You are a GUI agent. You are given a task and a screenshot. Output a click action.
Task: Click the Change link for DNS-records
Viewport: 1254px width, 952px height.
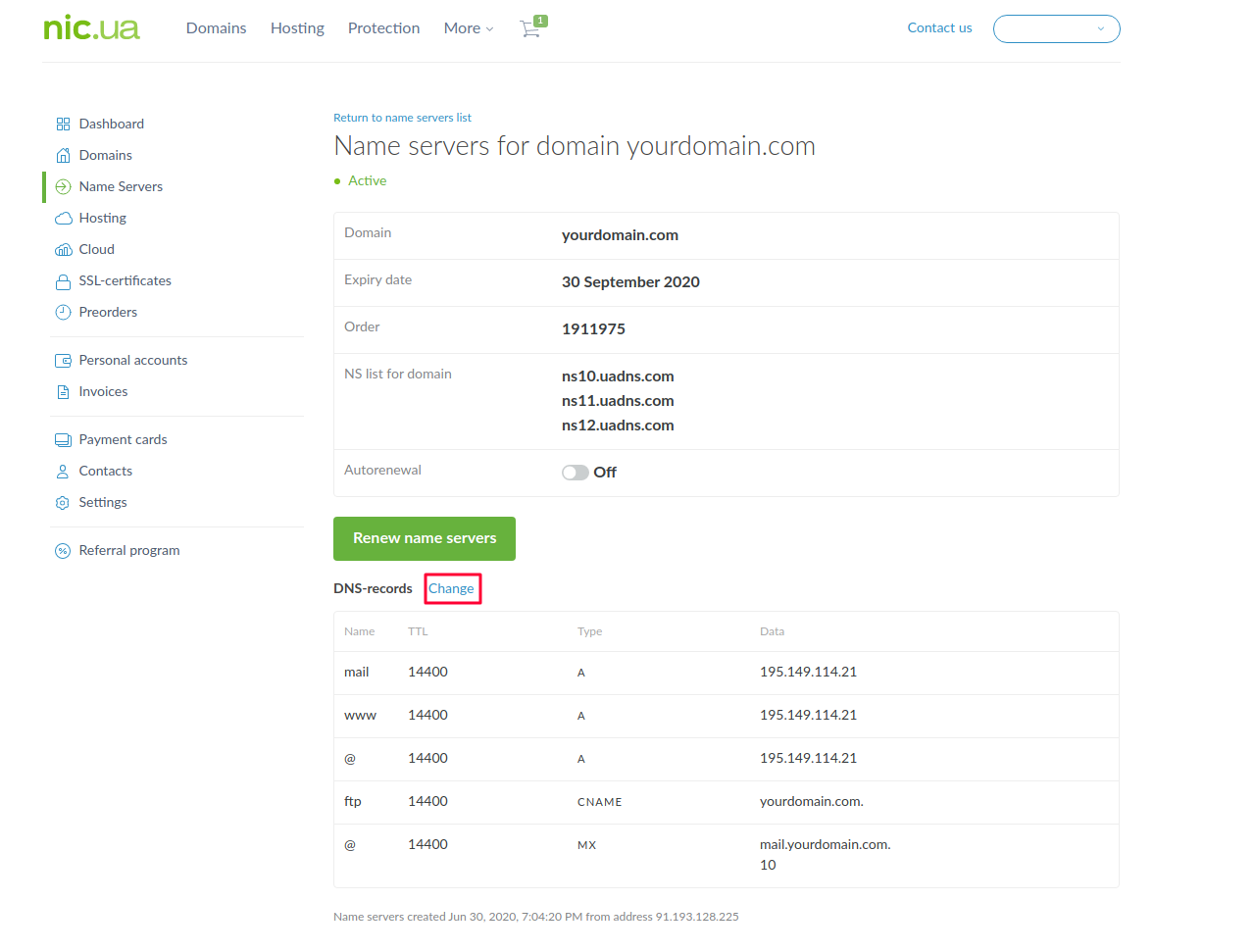point(451,588)
